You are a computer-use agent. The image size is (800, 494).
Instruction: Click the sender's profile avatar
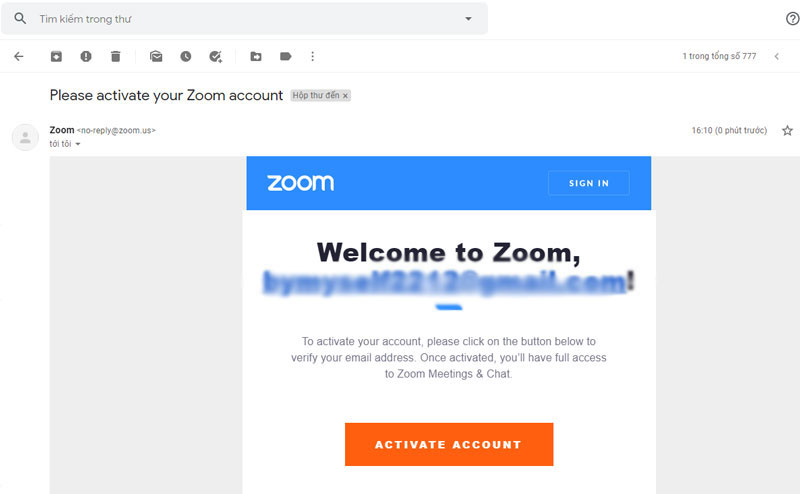(25, 137)
